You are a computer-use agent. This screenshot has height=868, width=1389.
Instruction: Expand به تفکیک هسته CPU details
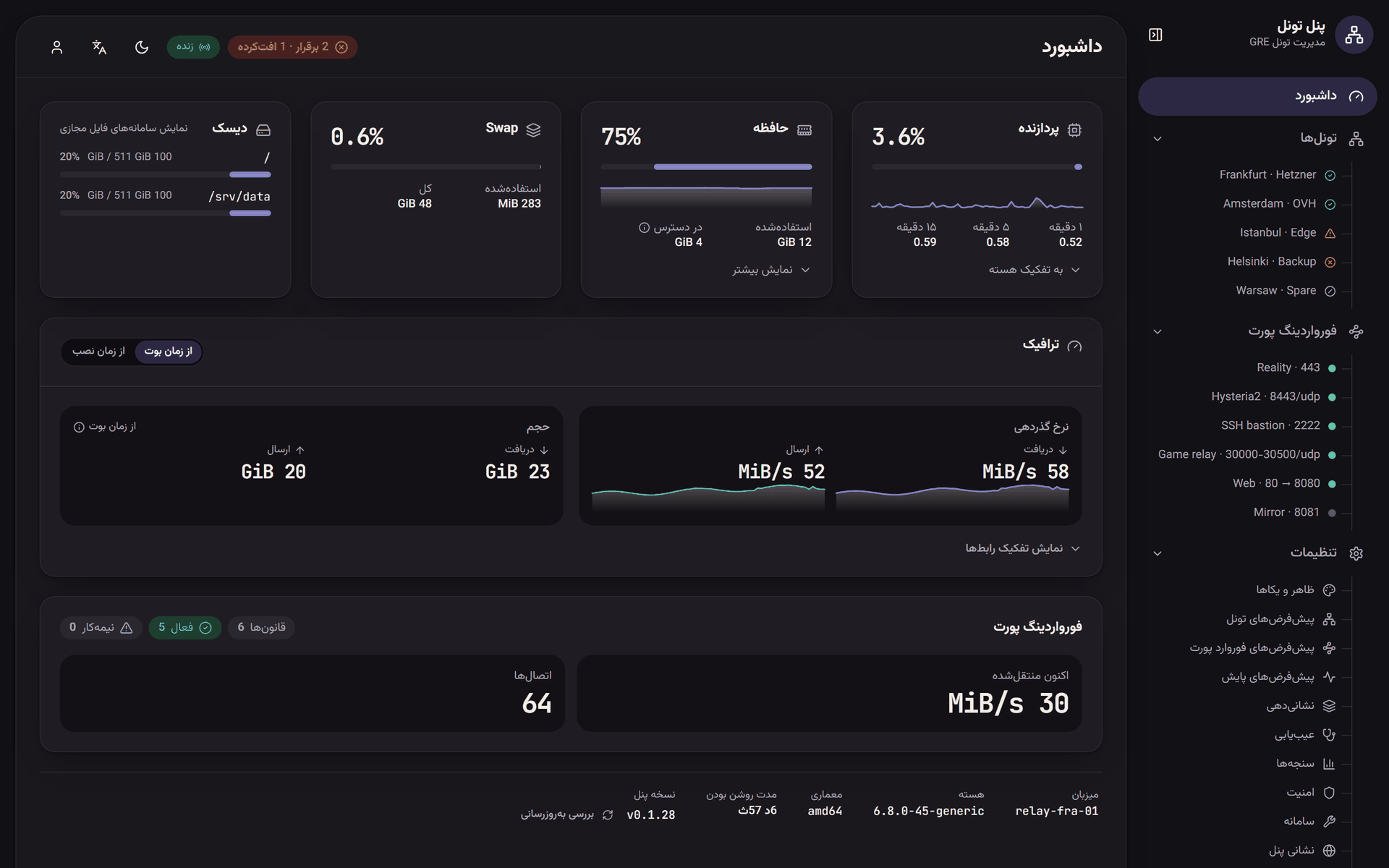(x=1035, y=270)
